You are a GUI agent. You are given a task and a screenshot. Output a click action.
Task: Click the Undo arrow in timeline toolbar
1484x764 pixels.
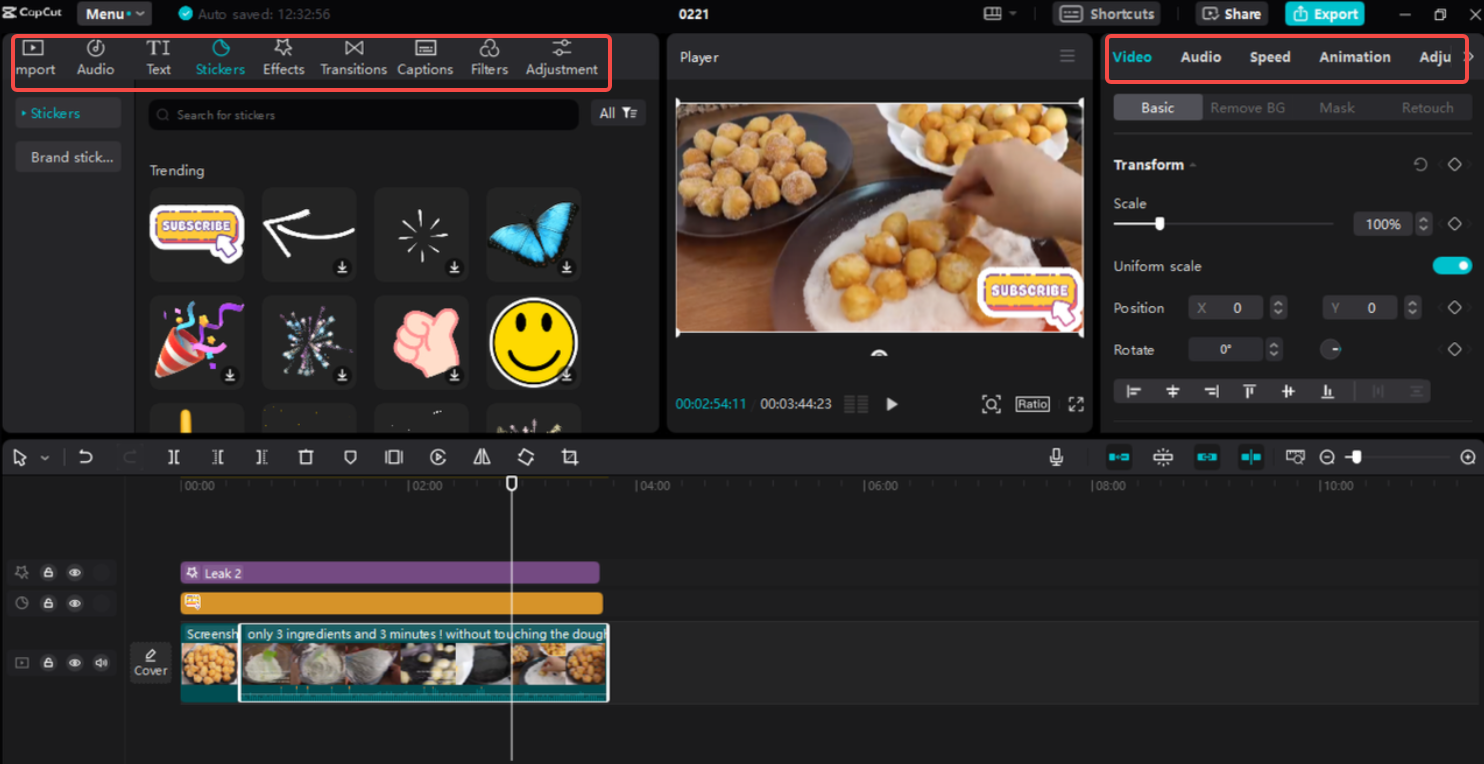86,457
